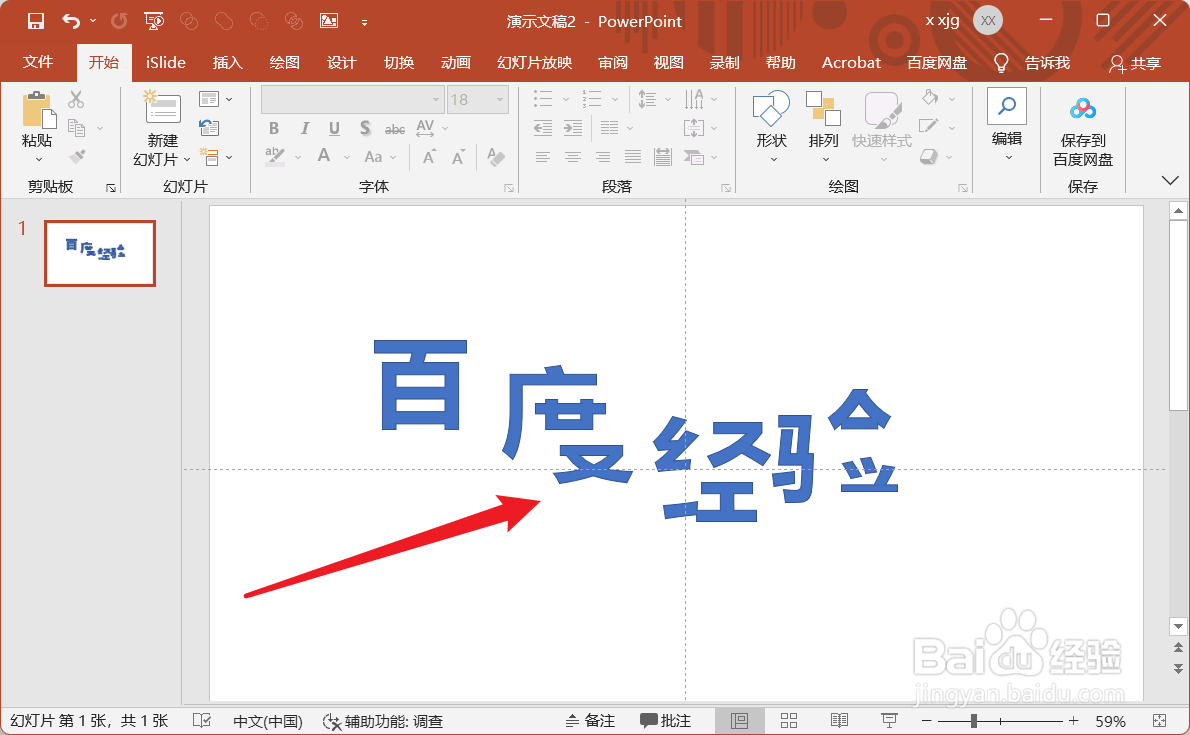Viewport: 1190px width, 735px height.
Task: Toggle underline formatting
Action: click(334, 128)
